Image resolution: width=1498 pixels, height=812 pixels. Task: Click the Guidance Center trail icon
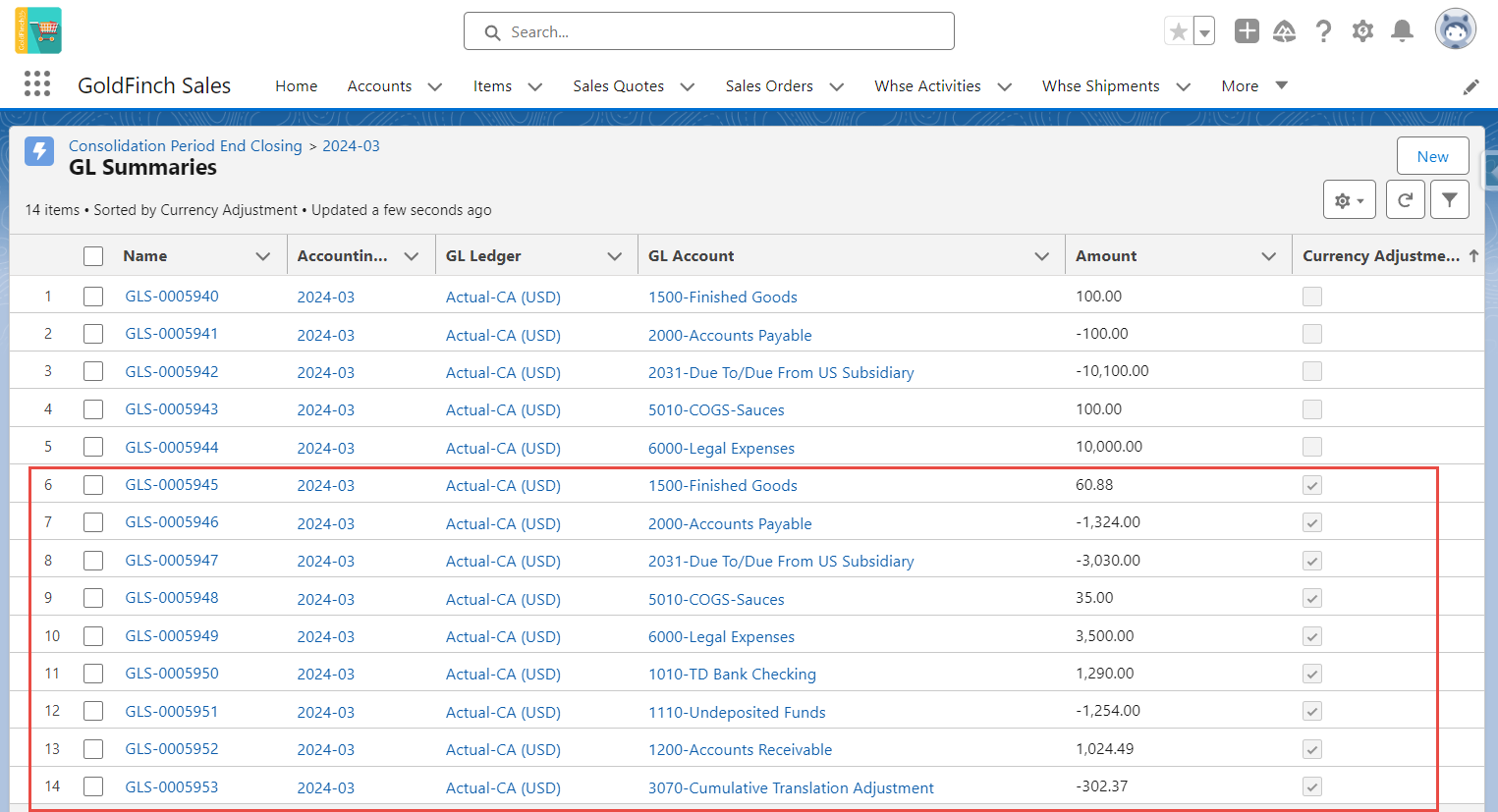coord(1285,31)
